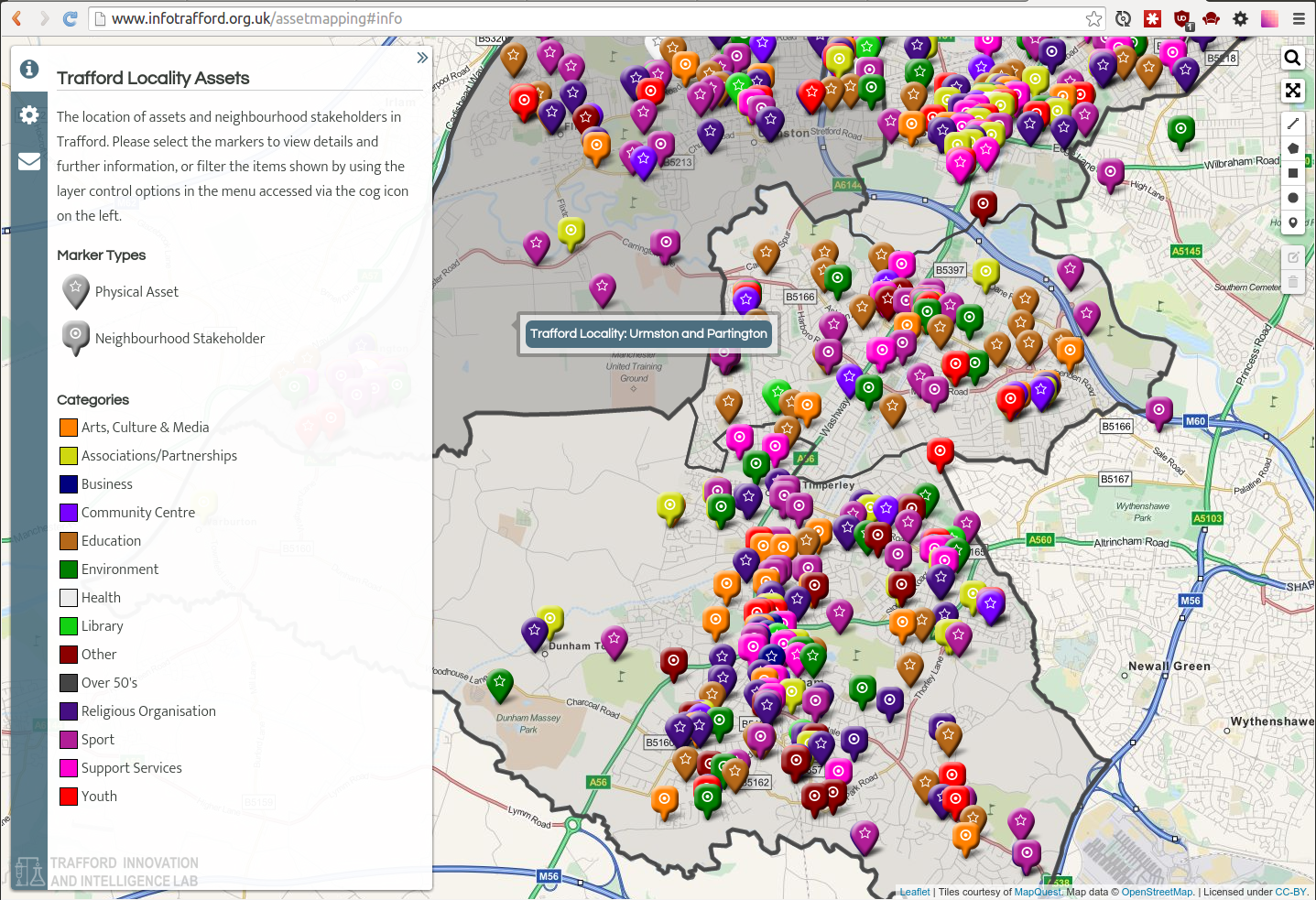This screenshot has width=1316, height=900.
Task: Click the magenta marker beside High Lane
Action: point(1110,173)
